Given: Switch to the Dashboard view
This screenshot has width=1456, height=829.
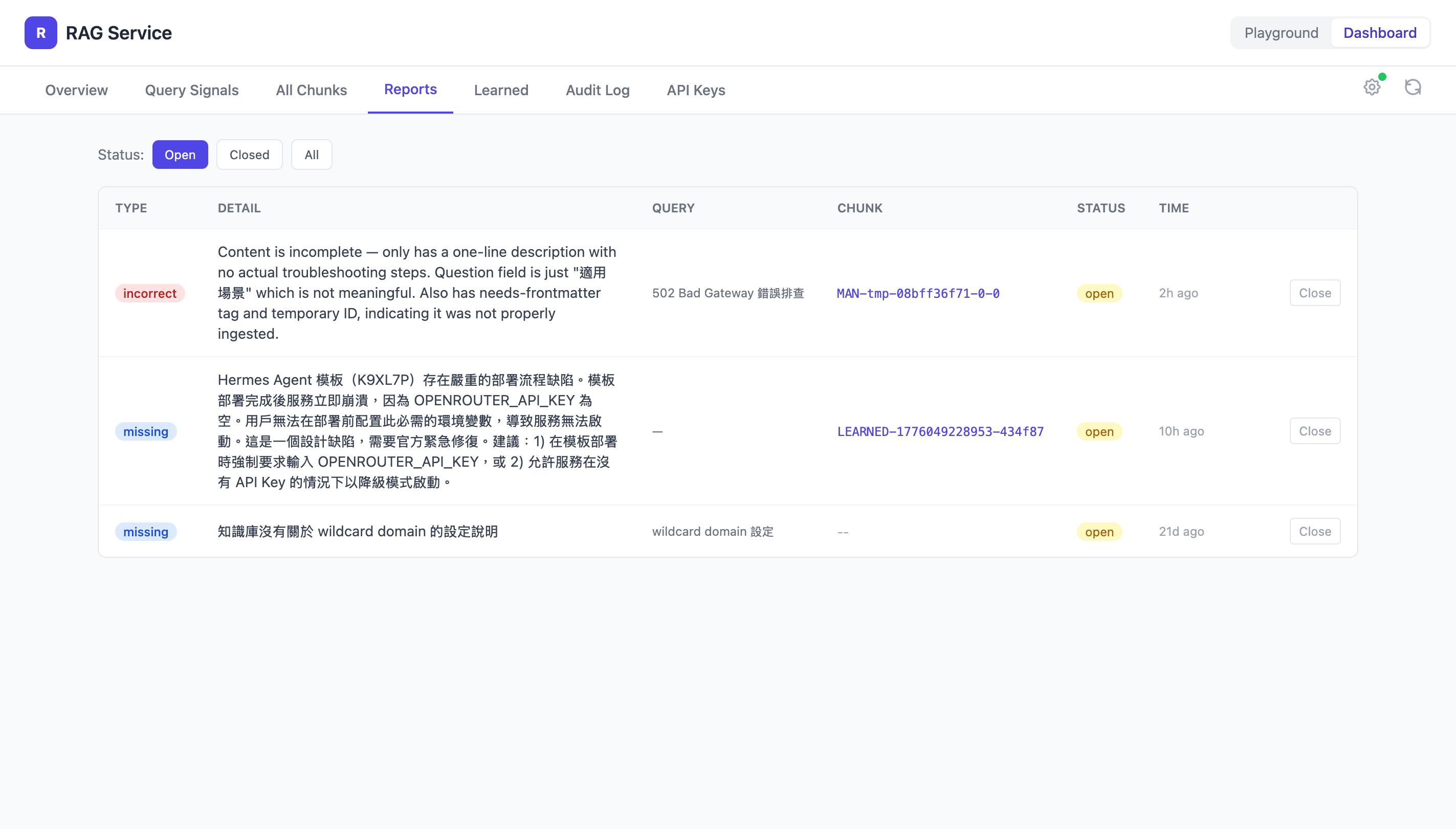Looking at the screenshot, I should pyautogui.click(x=1380, y=32).
